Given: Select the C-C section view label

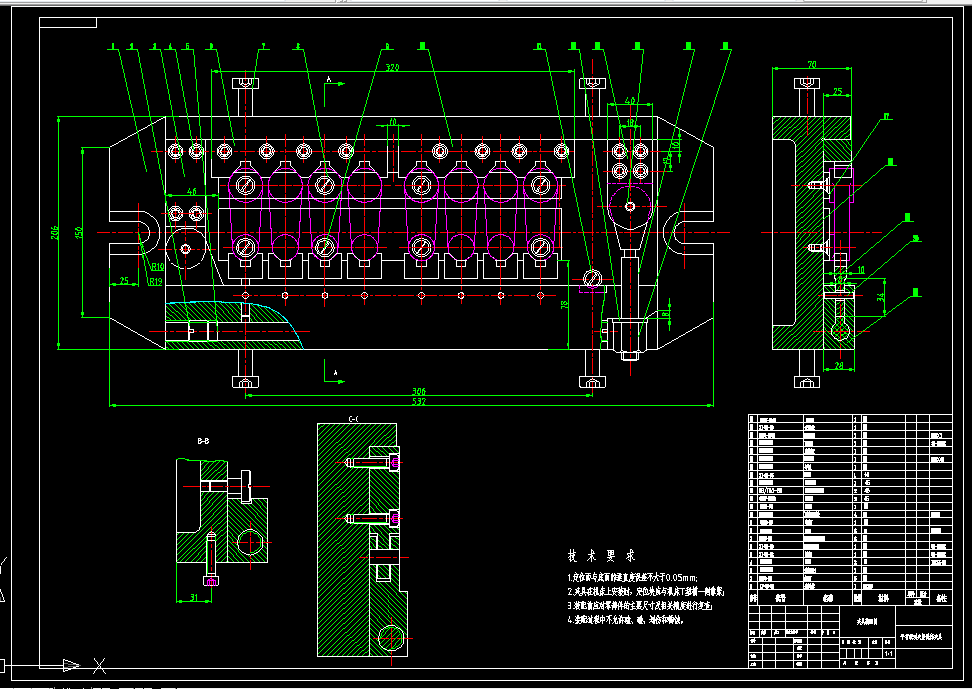Looking at the screenshot, I should 353,419.
